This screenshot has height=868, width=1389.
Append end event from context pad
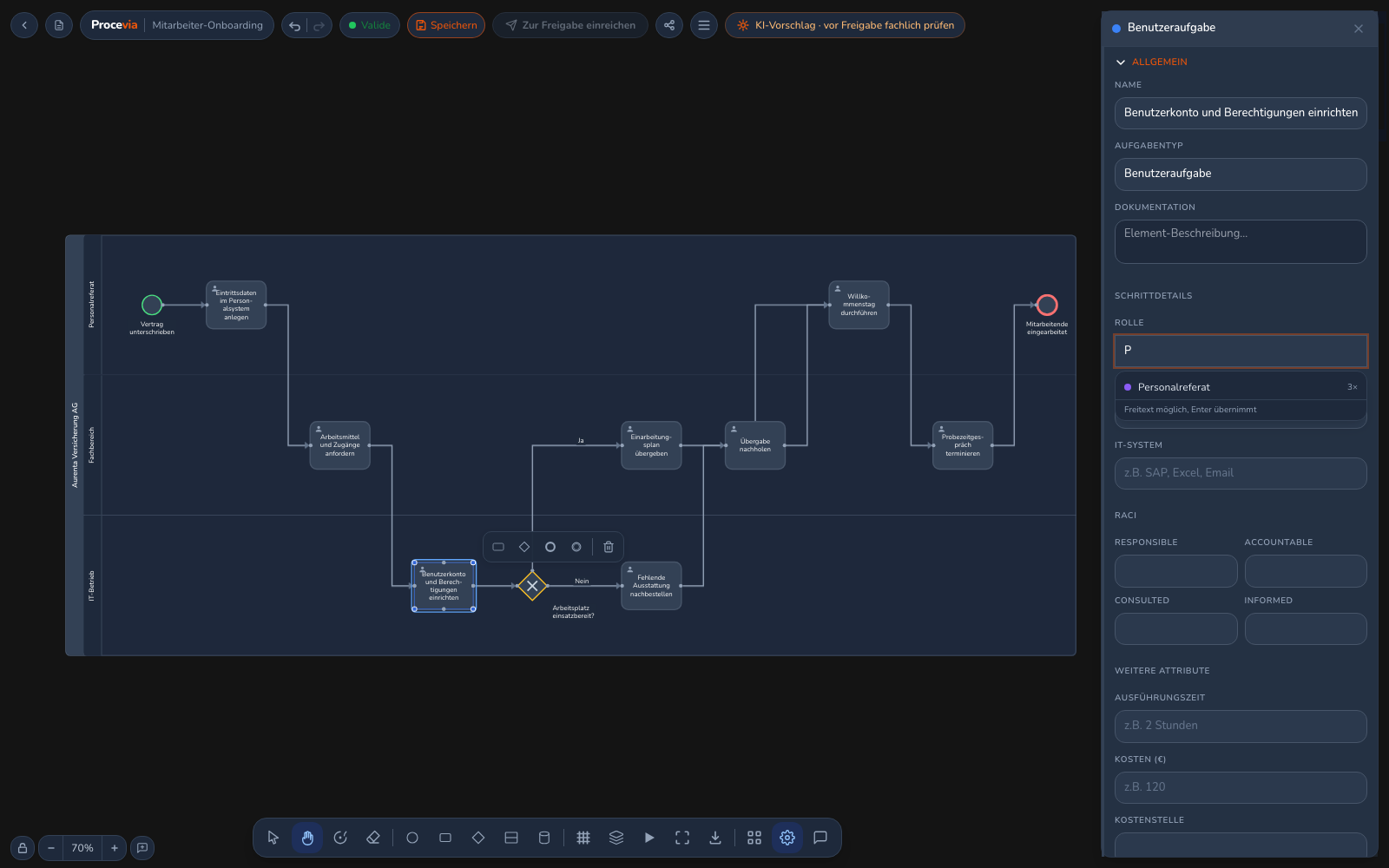tap(550, 547)
